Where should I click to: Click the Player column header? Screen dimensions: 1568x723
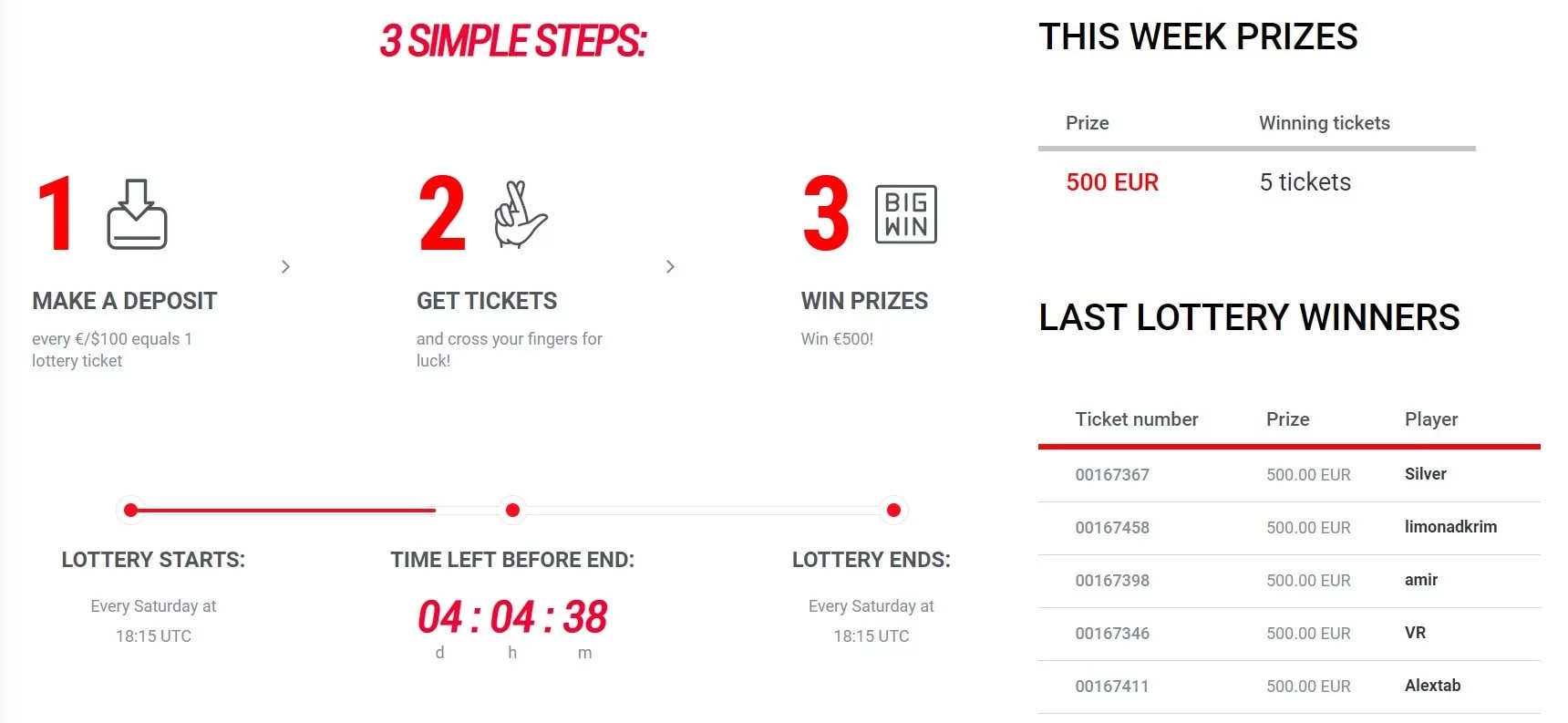click(x=1431, y=419)
